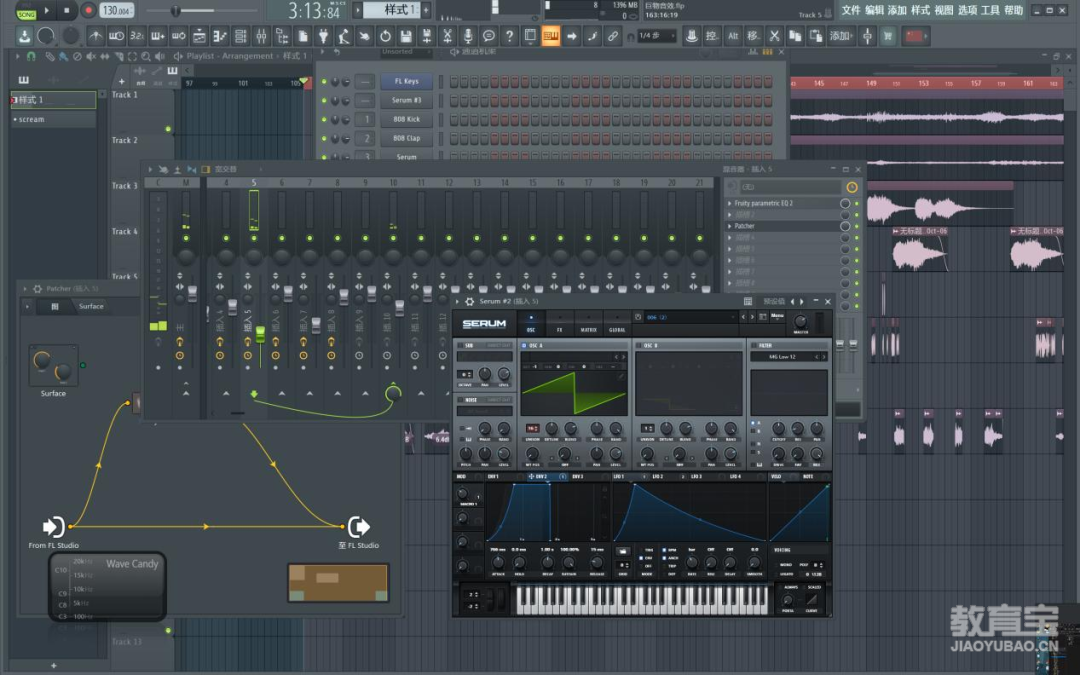Image resolution: width=1080 pixels, height=675 pixels.
Task: Open the 文件 menu
Action: 851,10
